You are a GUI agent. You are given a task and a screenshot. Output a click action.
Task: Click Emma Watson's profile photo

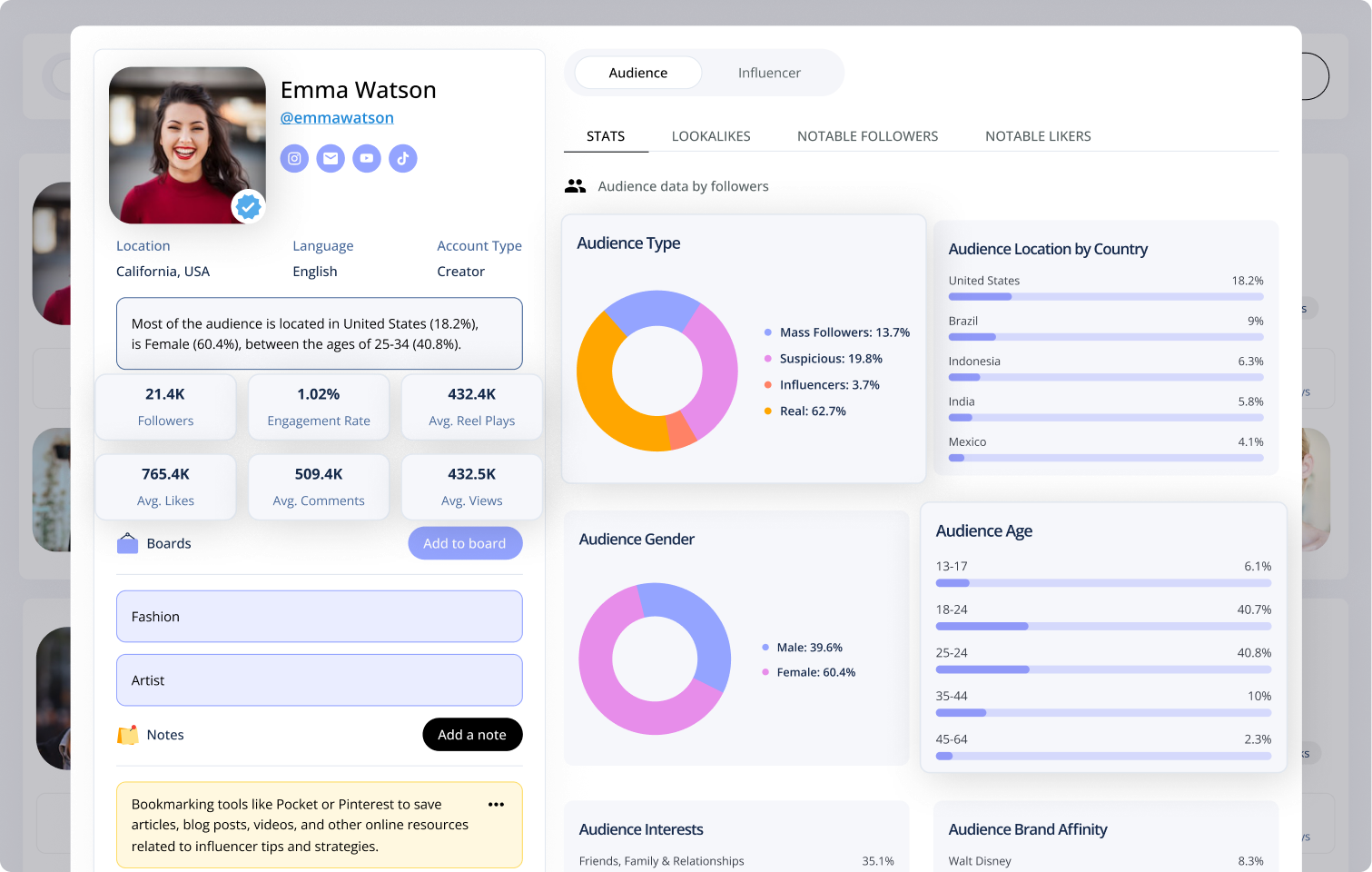tap(187, 145)
